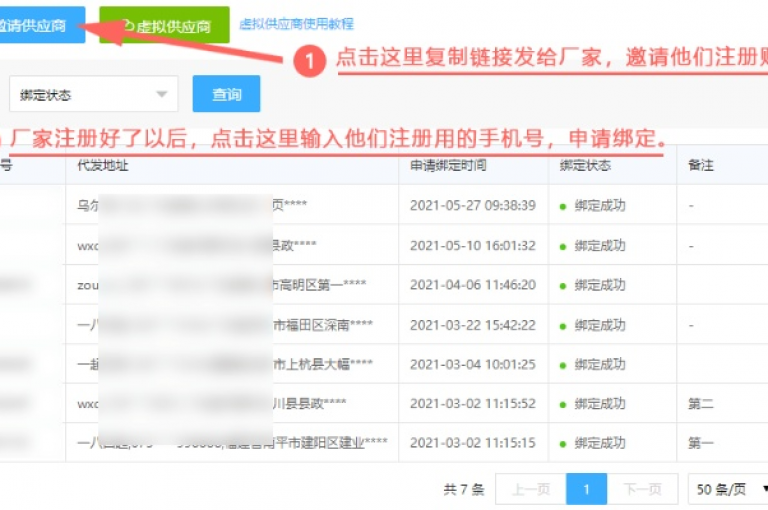Click the 共 7 条 total count text
Screen dimensions: 768x510
(464, 489)
